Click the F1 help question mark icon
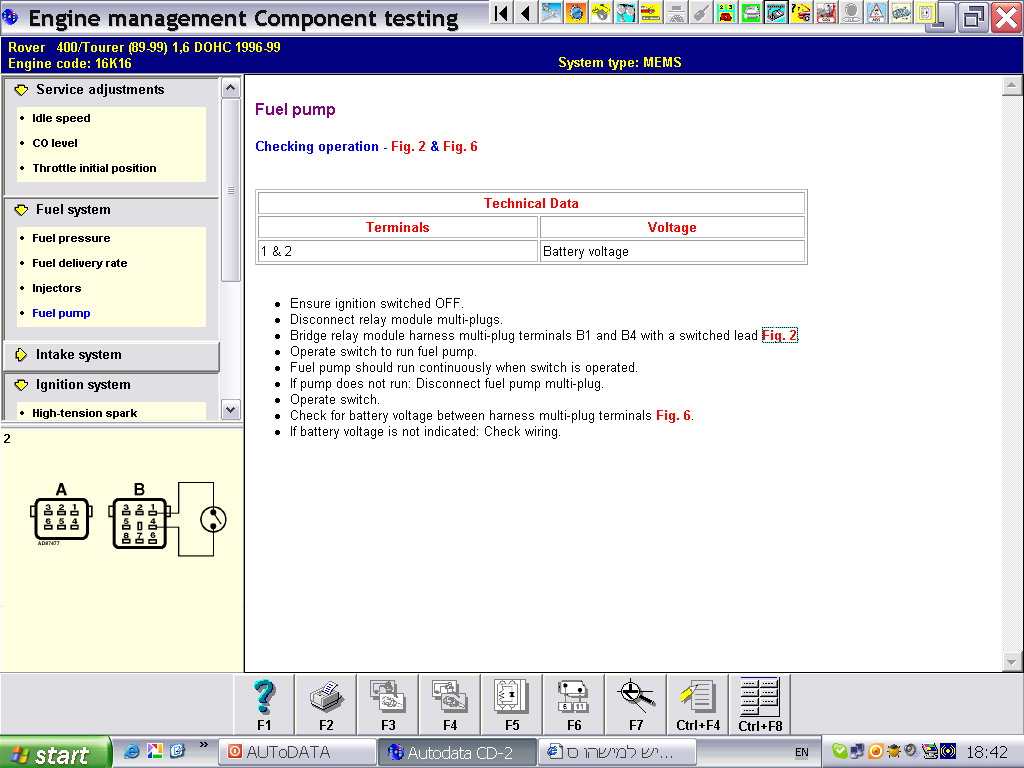This screenshot has height=768, width=1024. pyautogui.click(x=264, y=697)
